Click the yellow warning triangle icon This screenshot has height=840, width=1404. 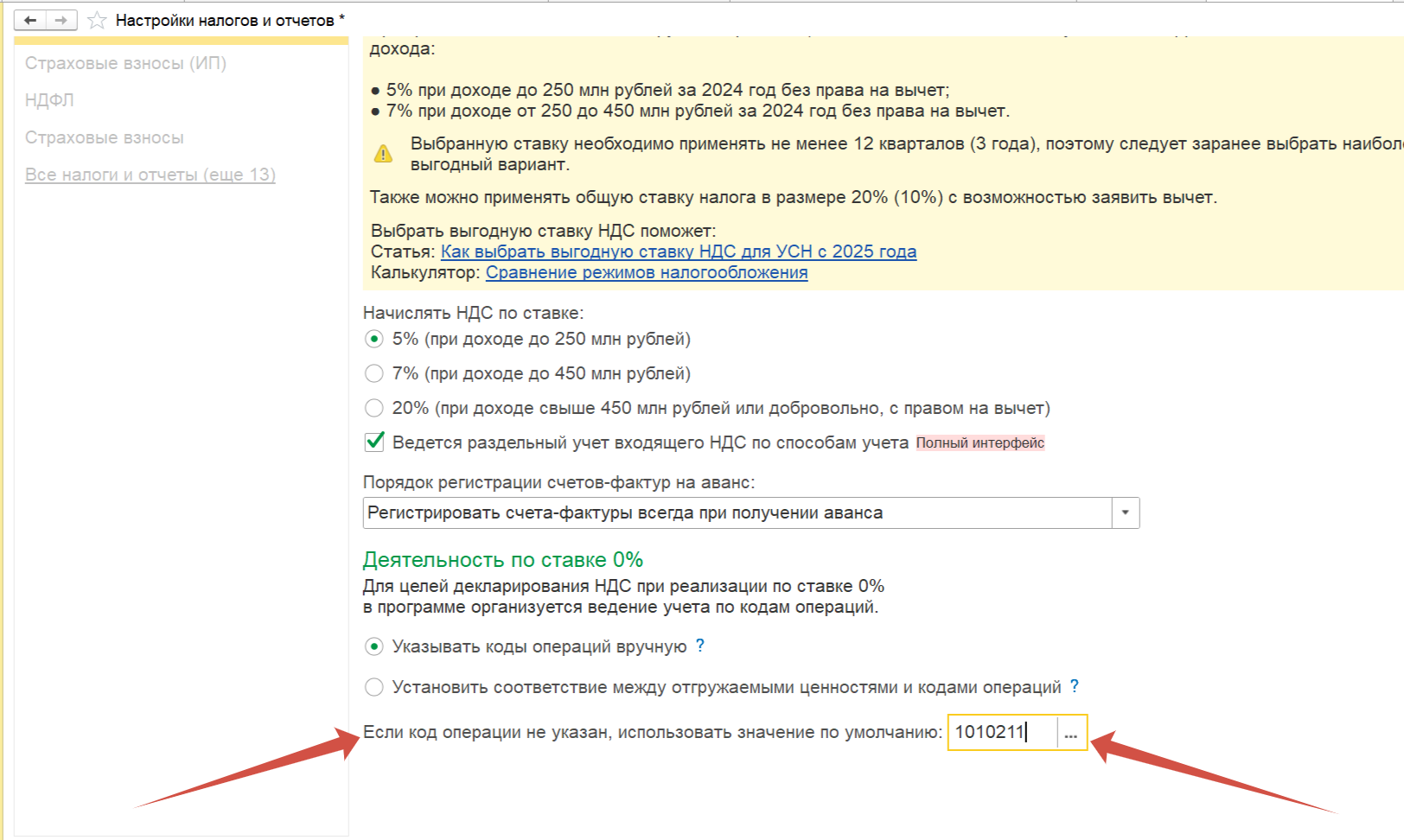383,154
